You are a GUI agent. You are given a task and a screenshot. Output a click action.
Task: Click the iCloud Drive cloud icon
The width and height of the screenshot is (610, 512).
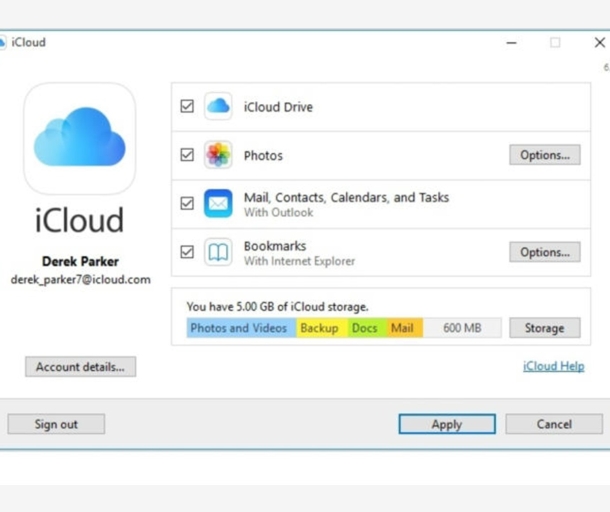click(x=218, y=106)
